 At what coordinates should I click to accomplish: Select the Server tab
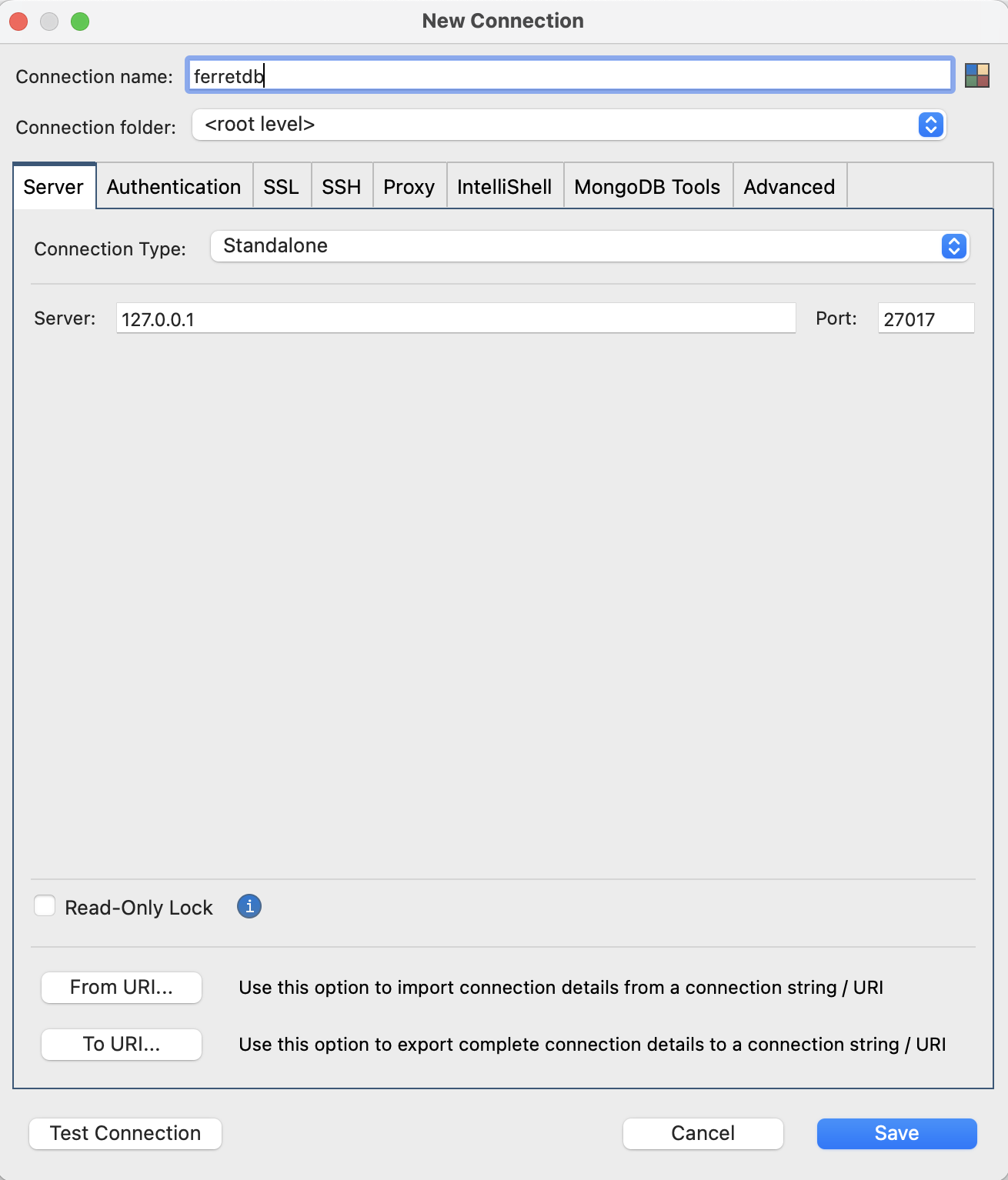click(x=54, y=187)
